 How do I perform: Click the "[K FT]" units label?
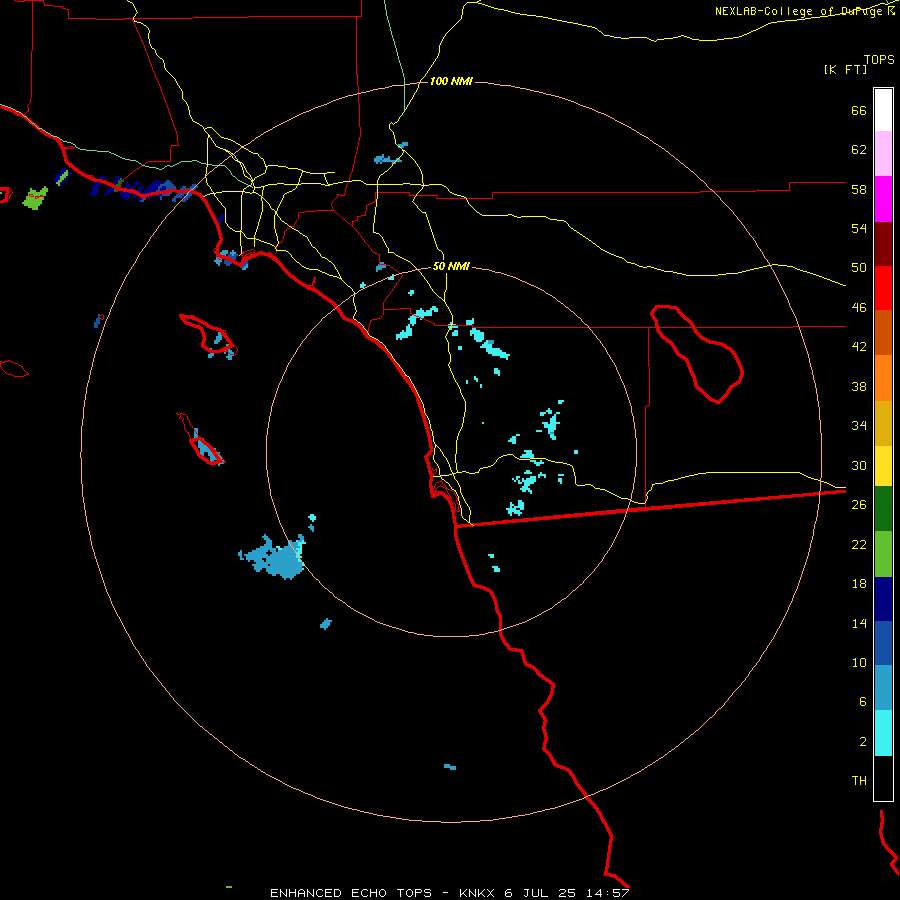click(845, 70)
